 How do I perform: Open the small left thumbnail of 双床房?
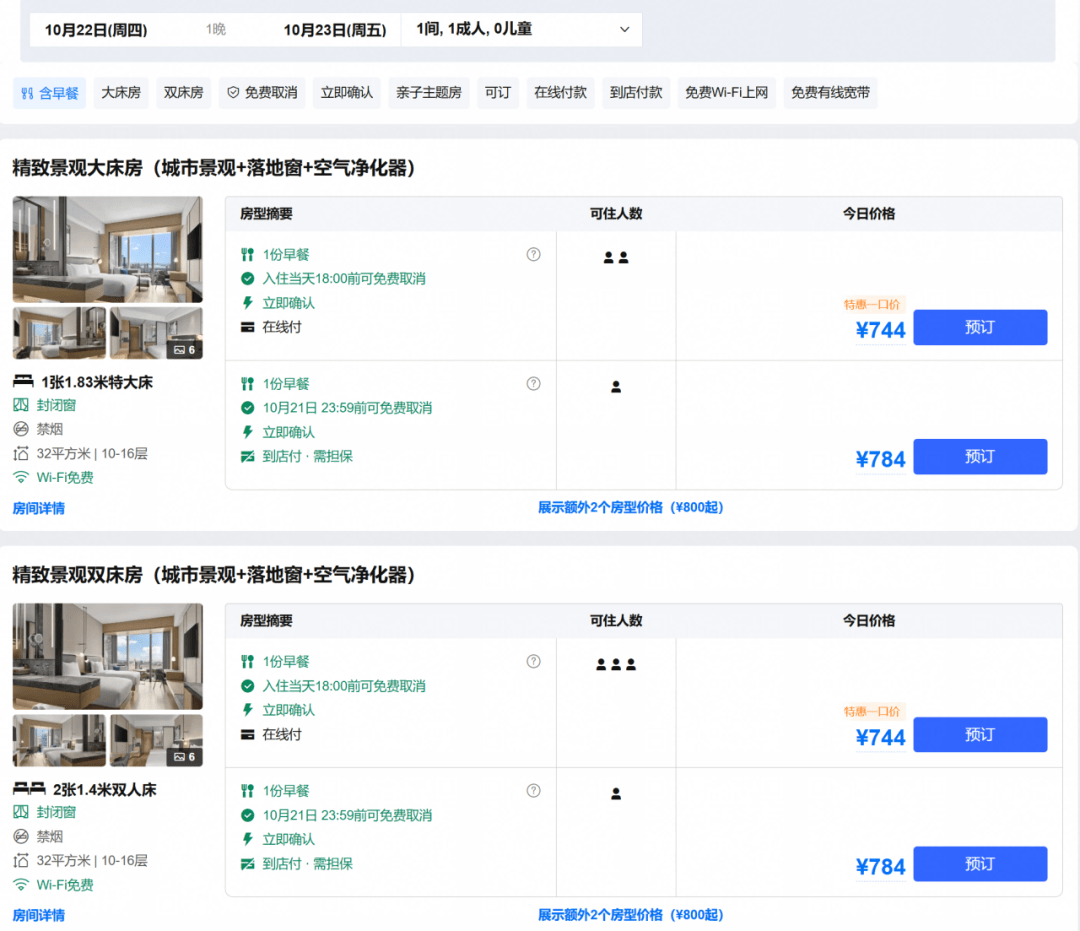pyautogui.click(x=59, y=740)
